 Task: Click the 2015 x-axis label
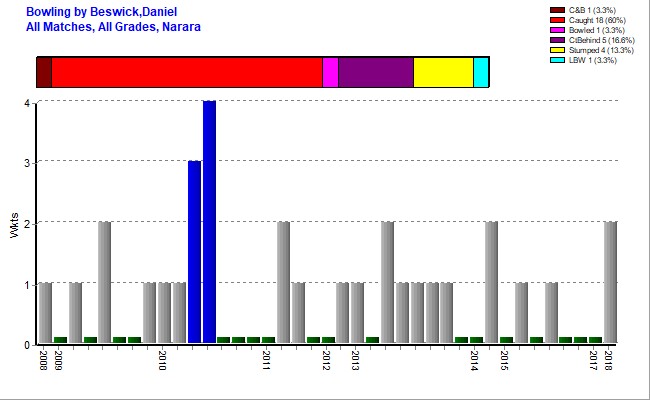tap(504, 360)
